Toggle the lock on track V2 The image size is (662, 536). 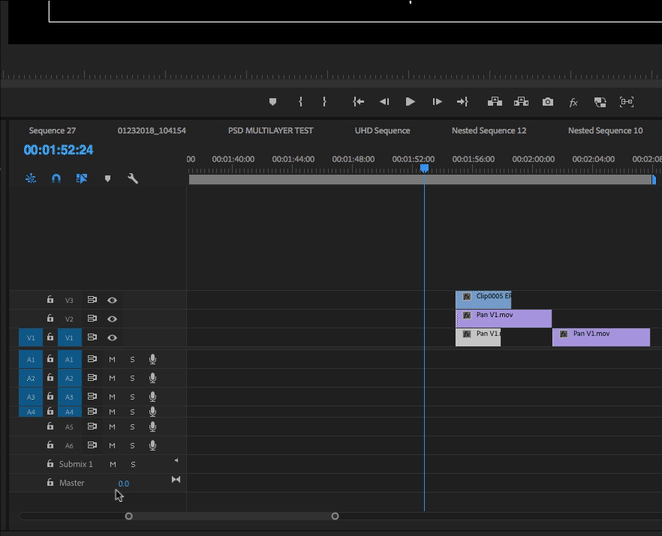pos(50,319)
